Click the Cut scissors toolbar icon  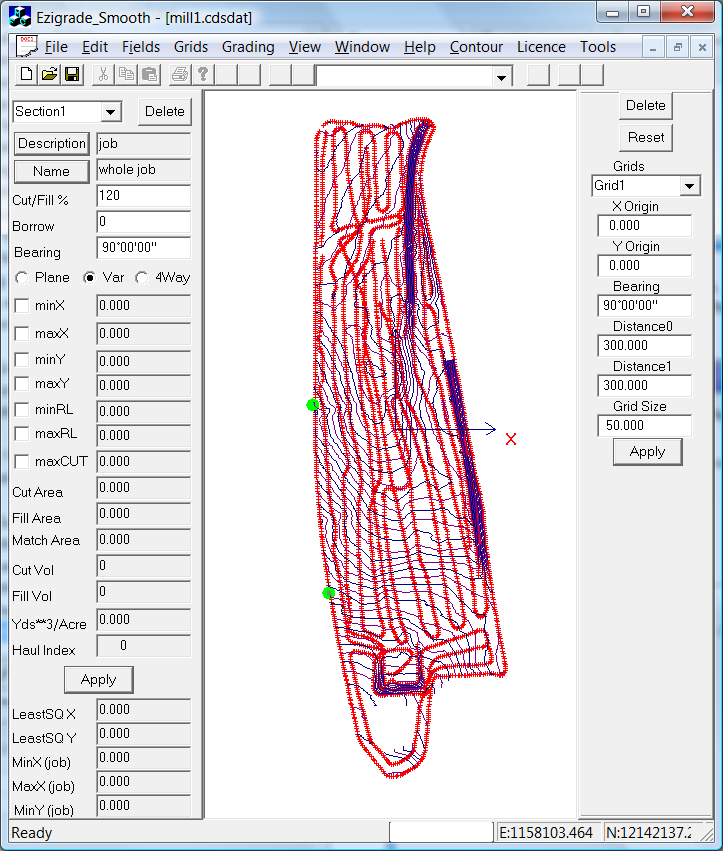[103, 75]
